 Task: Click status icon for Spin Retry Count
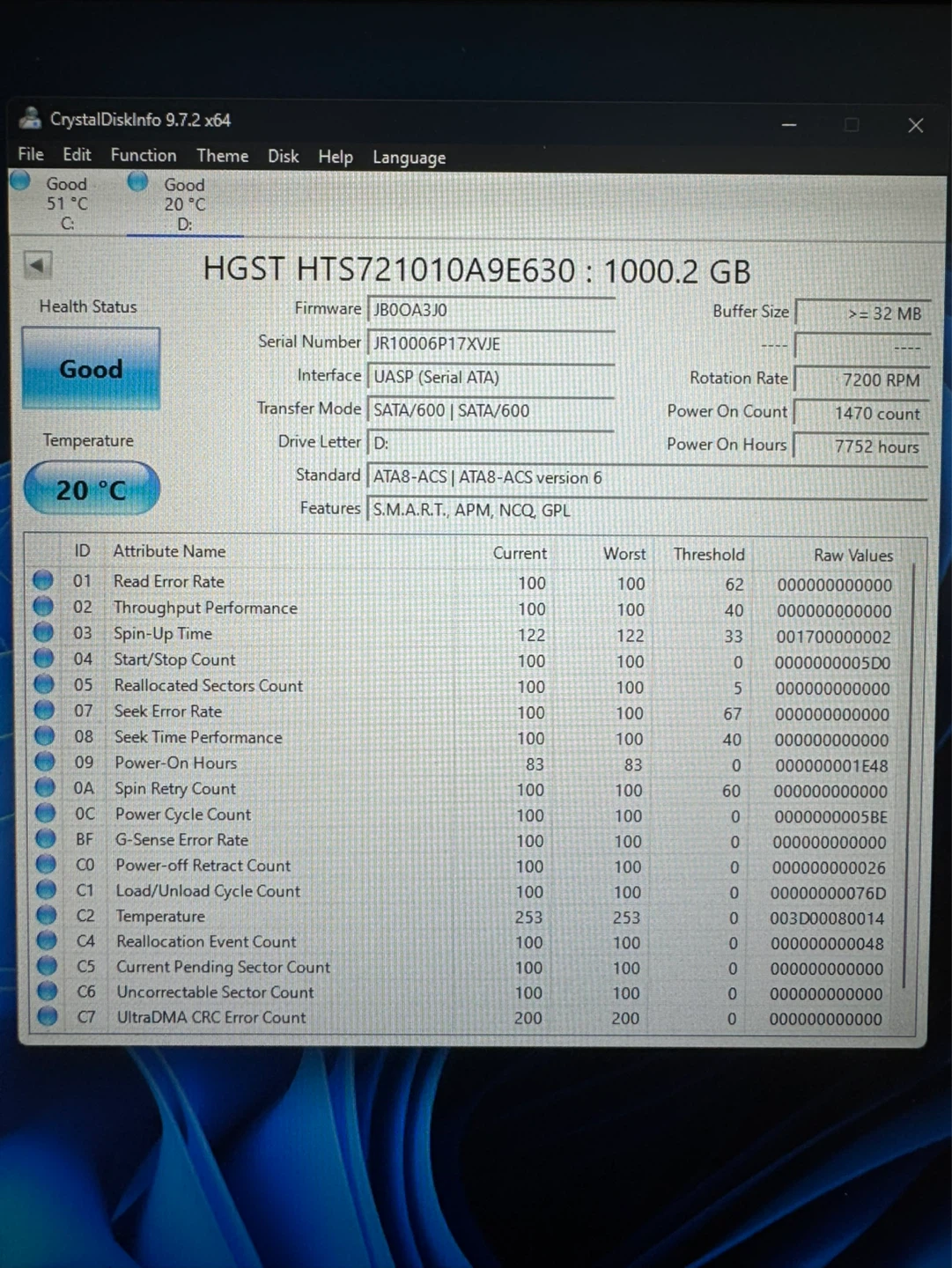pyautogui.click(x=46, y=787)
